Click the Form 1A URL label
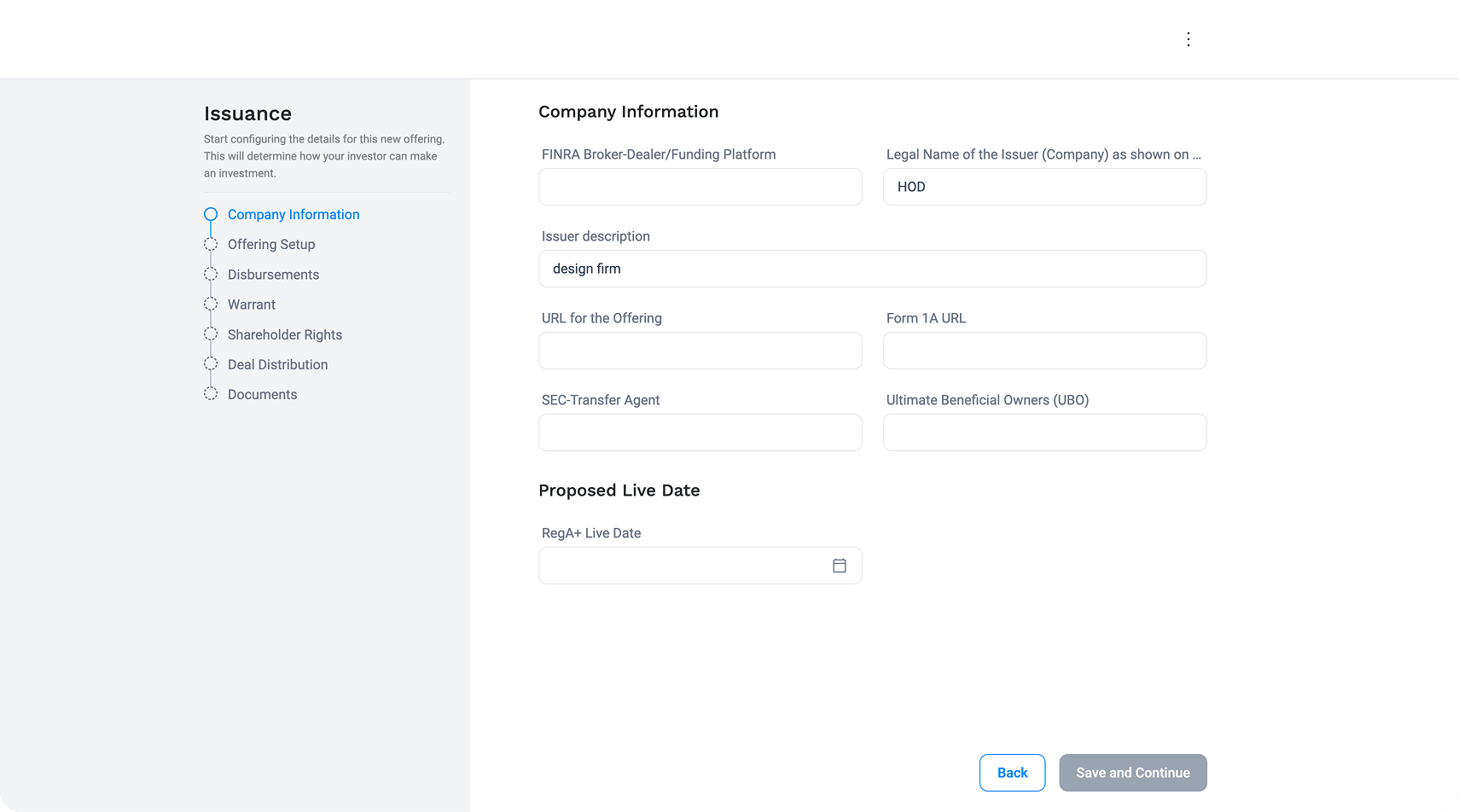 [926, 318]
